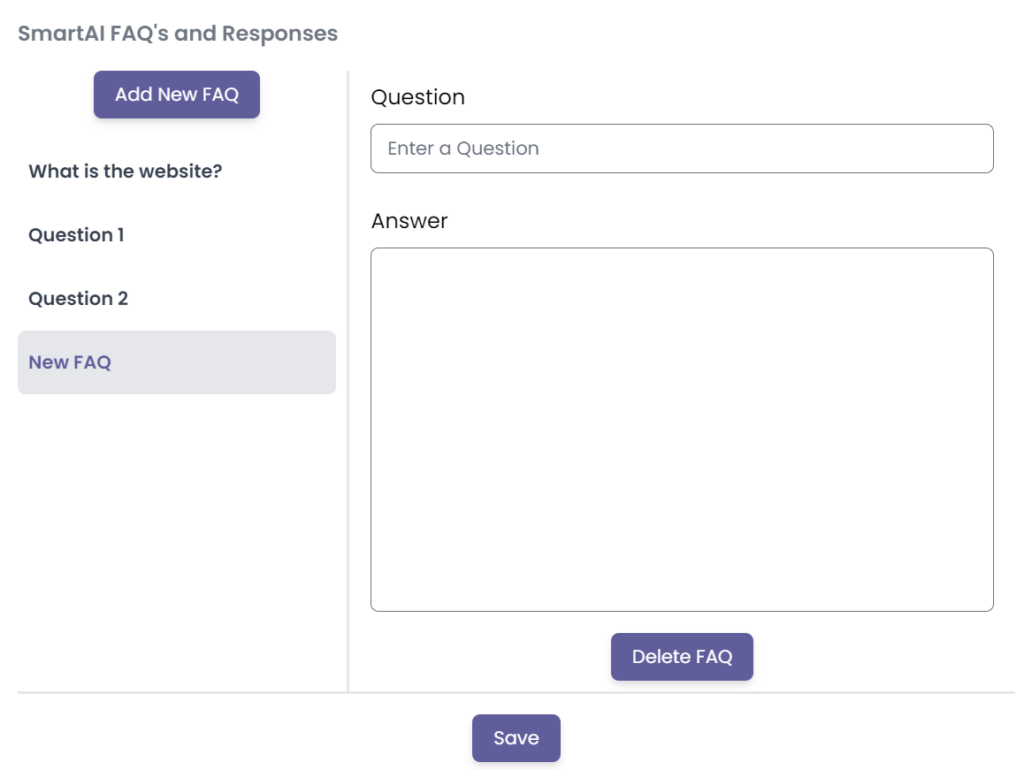Choose Question 2 in the FAQ list

point(78,299)
